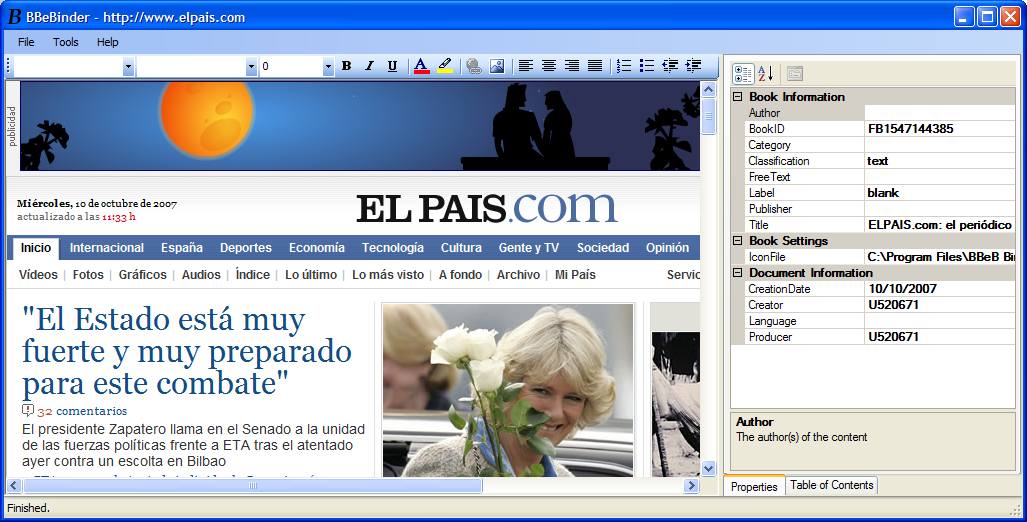Toggle italic formatting button

[x=369, y=65]
